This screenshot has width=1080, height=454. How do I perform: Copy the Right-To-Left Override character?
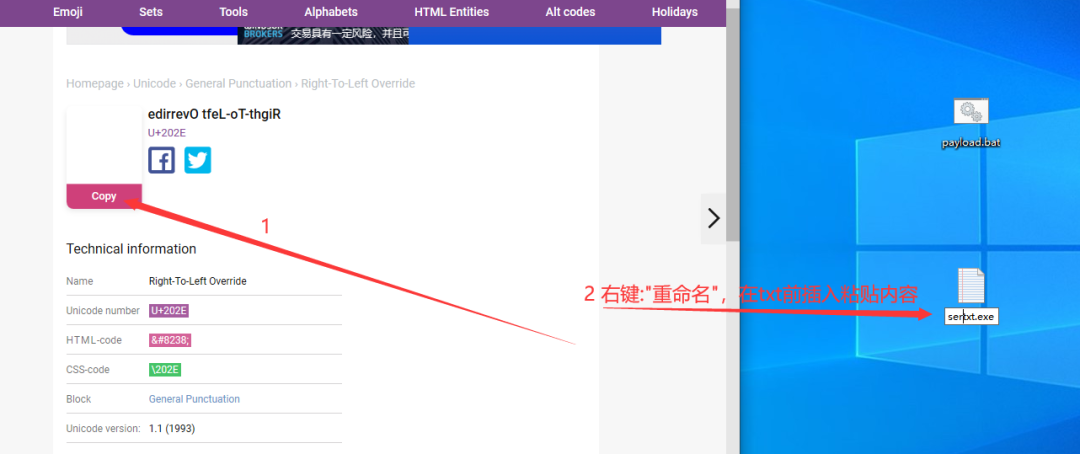click(104, 196)
